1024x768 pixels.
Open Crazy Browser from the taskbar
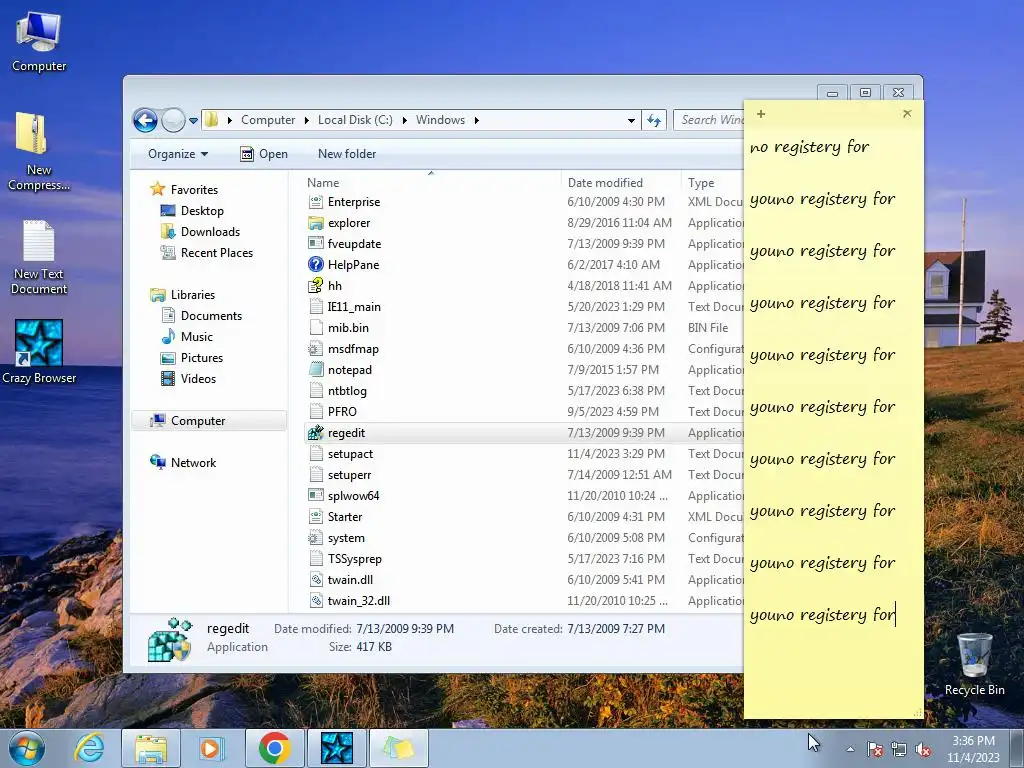coord(336,748)
